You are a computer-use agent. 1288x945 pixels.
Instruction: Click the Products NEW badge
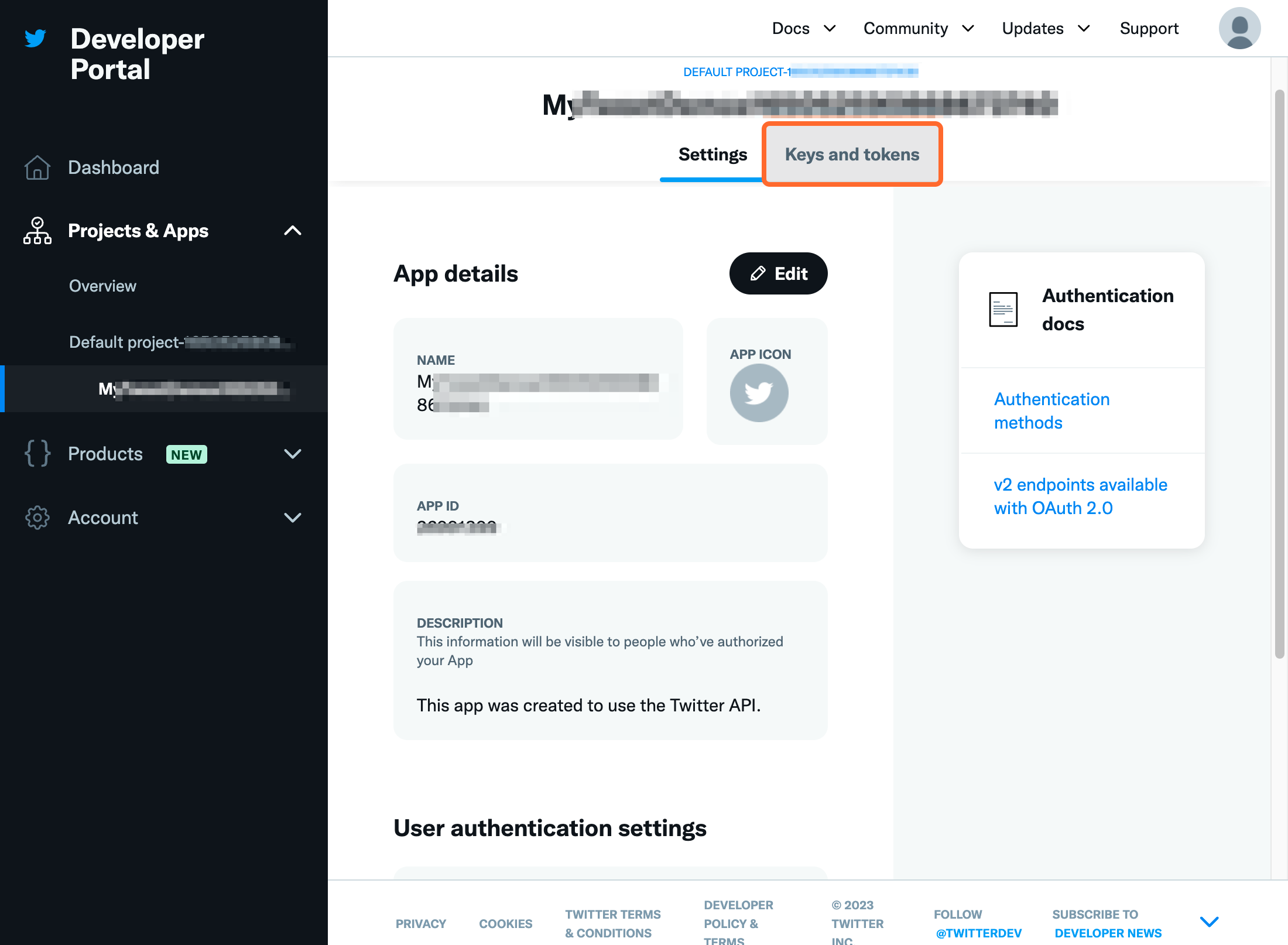coord(187,454)
